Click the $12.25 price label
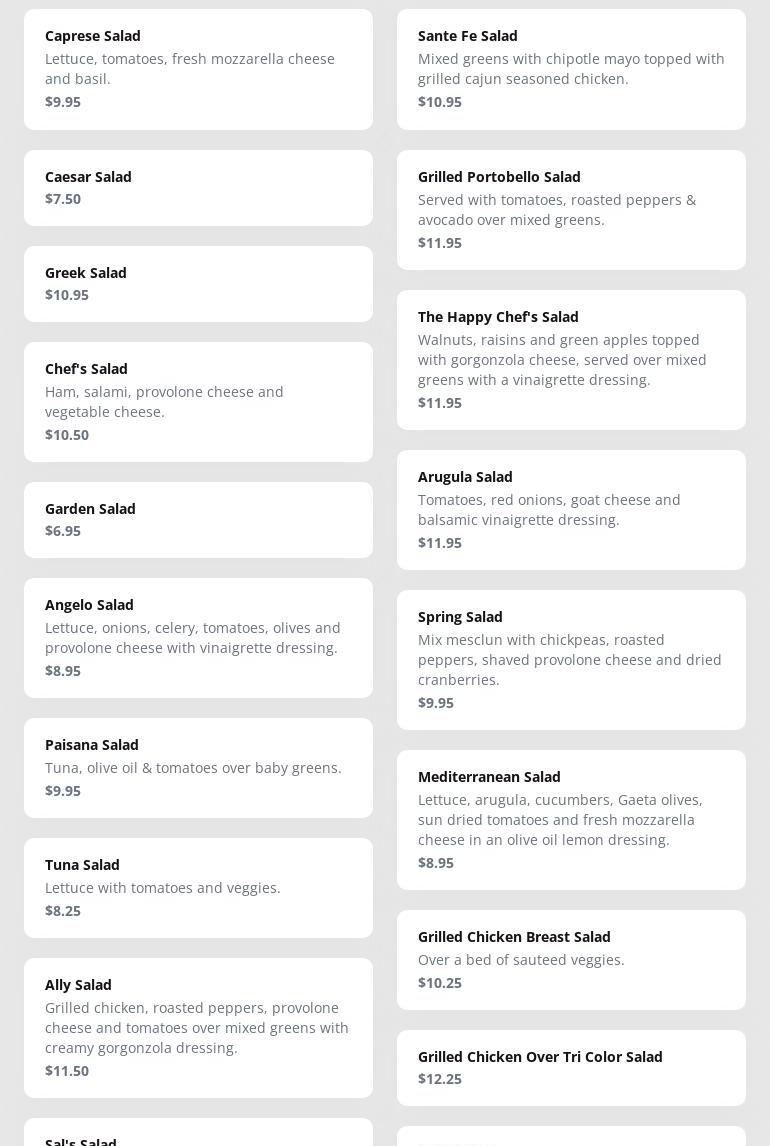The width and height of the screenshot is (770, 1146). click(440, 1079)
